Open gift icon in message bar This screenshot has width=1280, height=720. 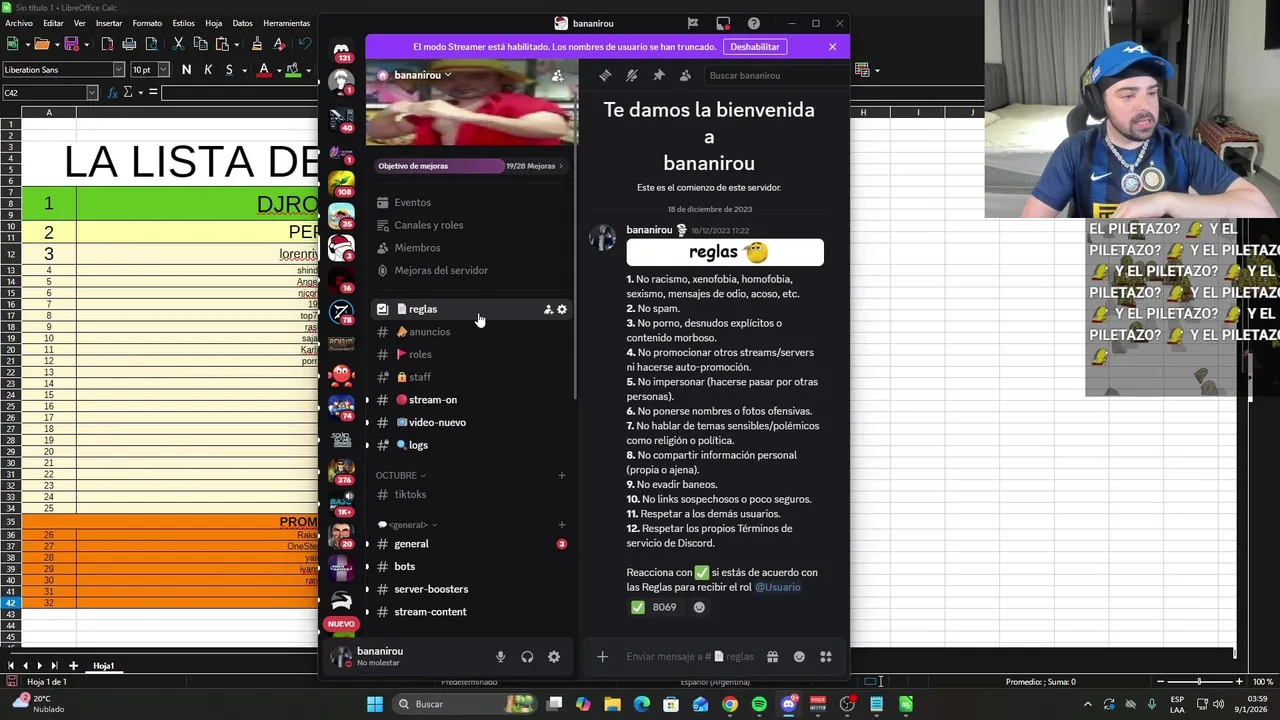coord(772,657)
